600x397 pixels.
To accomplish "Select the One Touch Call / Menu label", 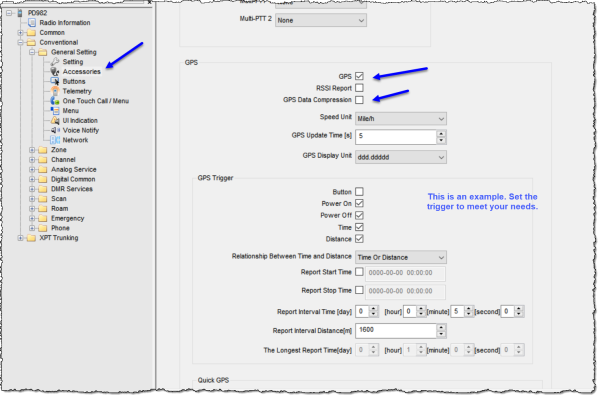I will click(x=96, y=101).
